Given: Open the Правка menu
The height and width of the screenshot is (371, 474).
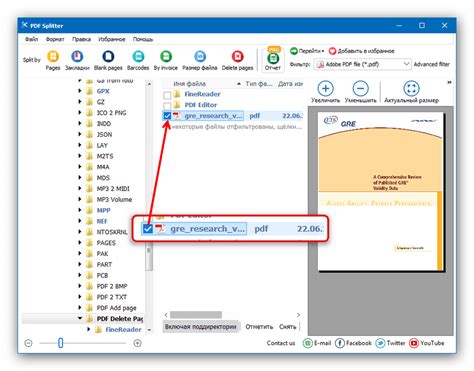Looking at the screenshot, I should pos(81,39).
